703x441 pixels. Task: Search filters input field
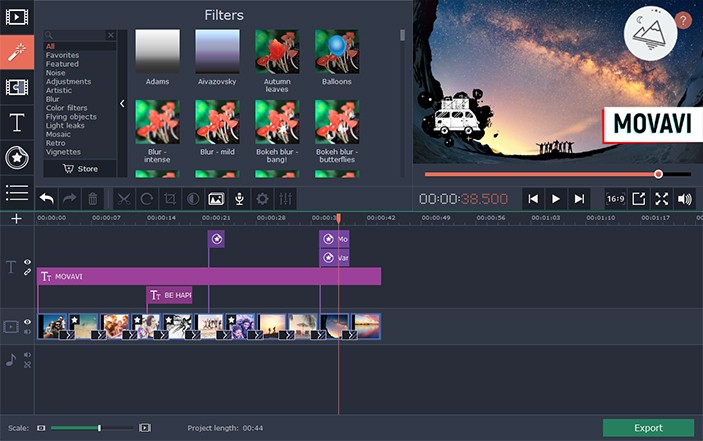(78, 35)
